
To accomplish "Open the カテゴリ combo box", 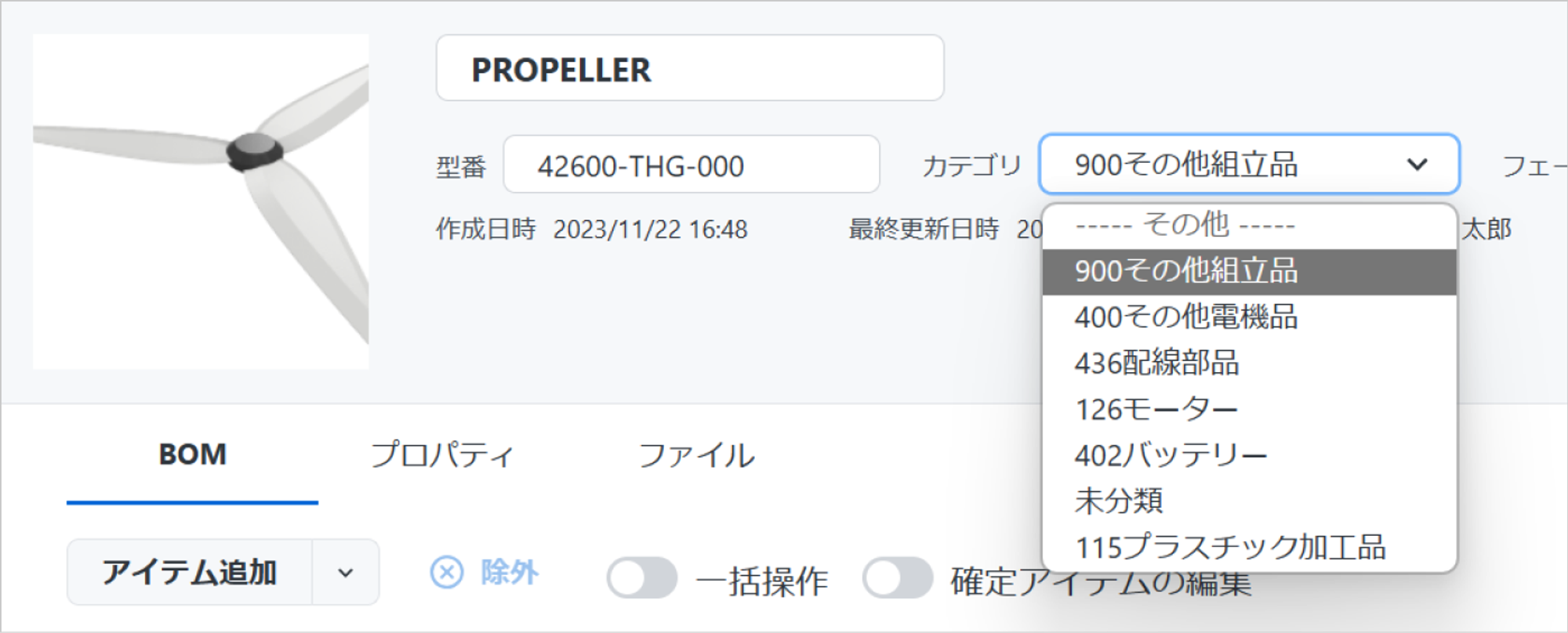I will tap(1249, 165).
